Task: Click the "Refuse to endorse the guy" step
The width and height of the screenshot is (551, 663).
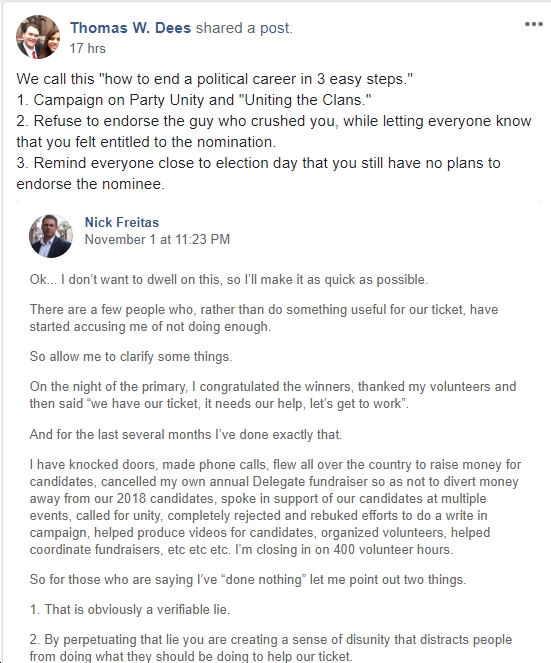Action: click(274, 131)
